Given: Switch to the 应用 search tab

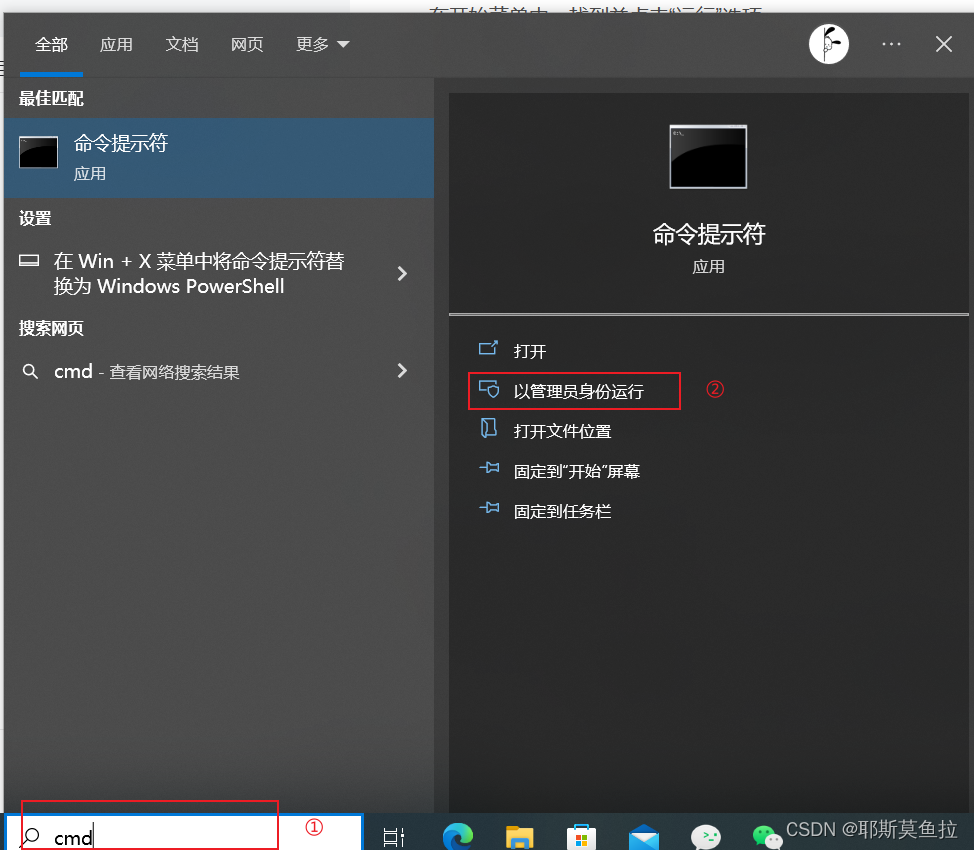Looking at the screenshot, I should tap(116, 45).
